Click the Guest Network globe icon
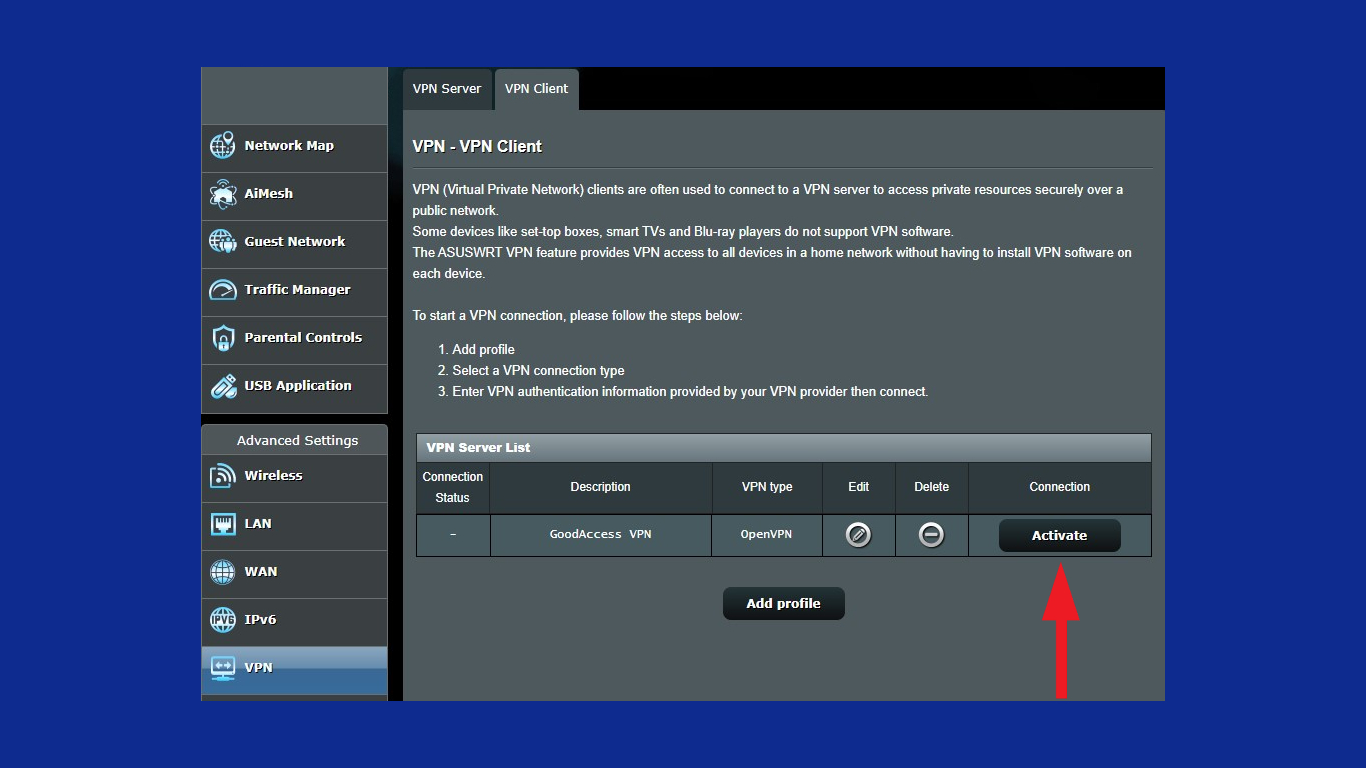This screenshot has width=1366, height=768. [222, 241]
